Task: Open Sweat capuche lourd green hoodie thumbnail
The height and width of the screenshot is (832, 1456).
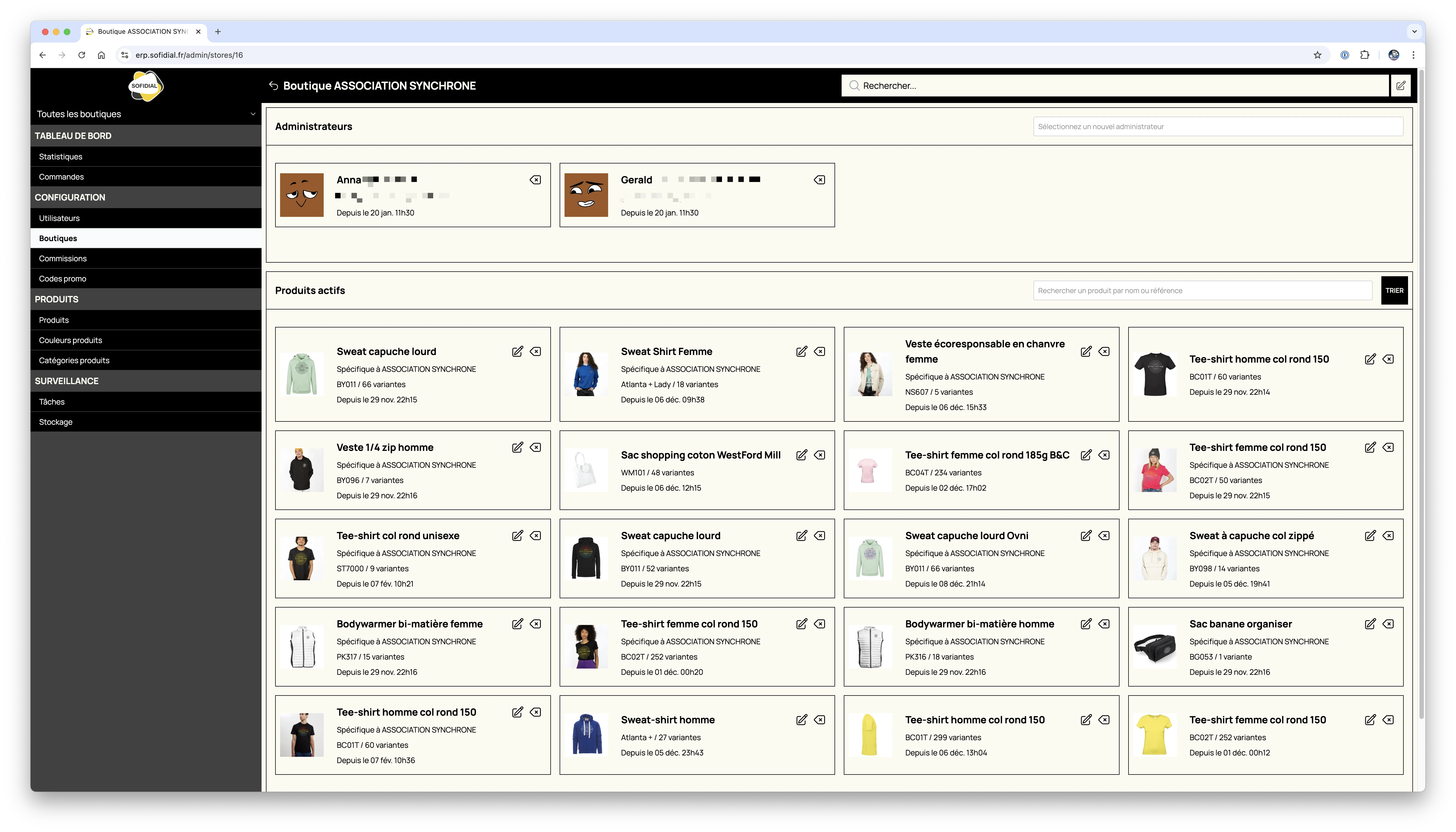Action: coord(302,374)
